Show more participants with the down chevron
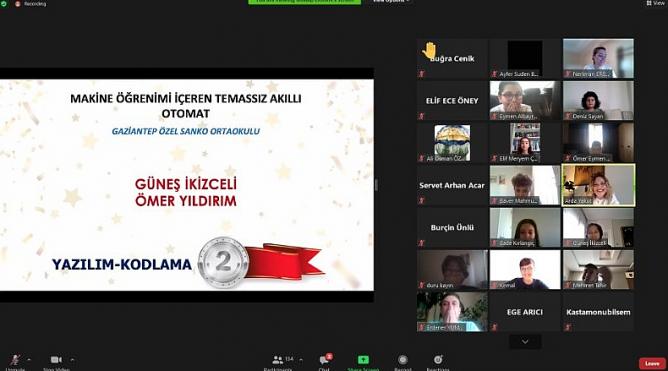Viewport: 668px width, 371px height. (x=525, y=342)
